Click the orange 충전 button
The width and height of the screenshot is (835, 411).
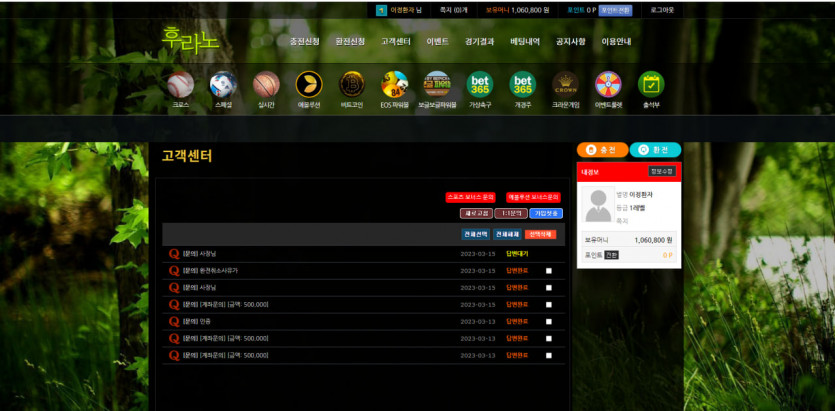click(602, 150)
